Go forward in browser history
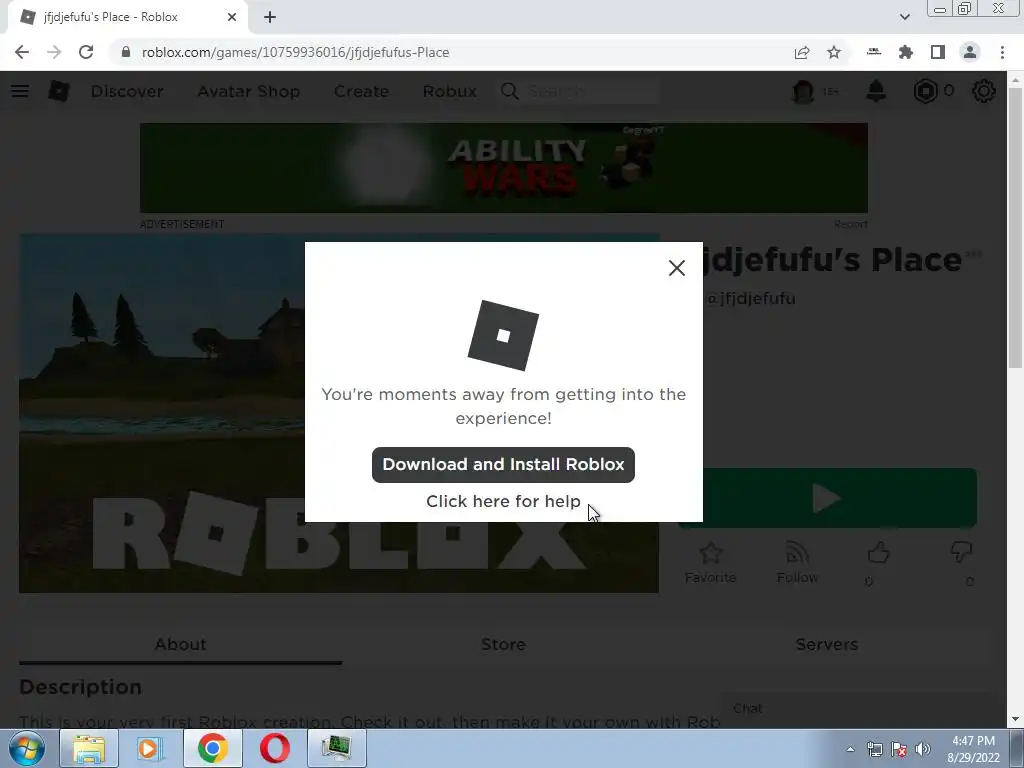 click(x=54, y=52)
